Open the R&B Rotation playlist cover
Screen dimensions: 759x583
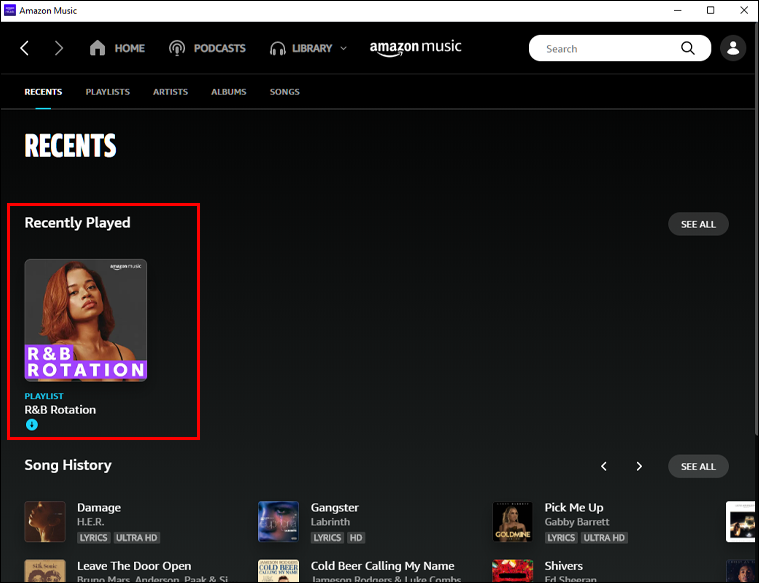(x=86, y=320)
